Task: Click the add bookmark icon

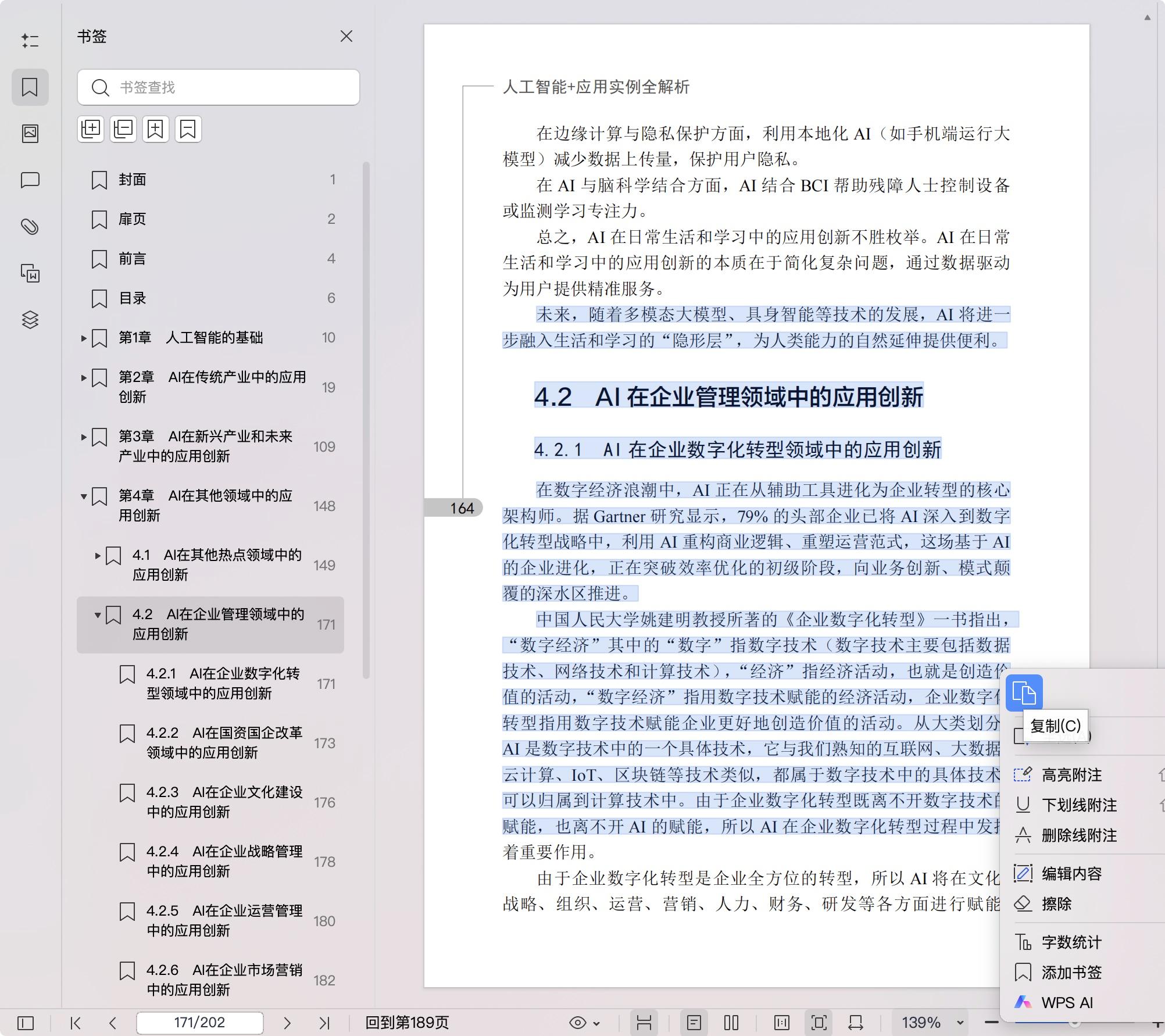Action: pyautogui.click(x=155, y=129)
